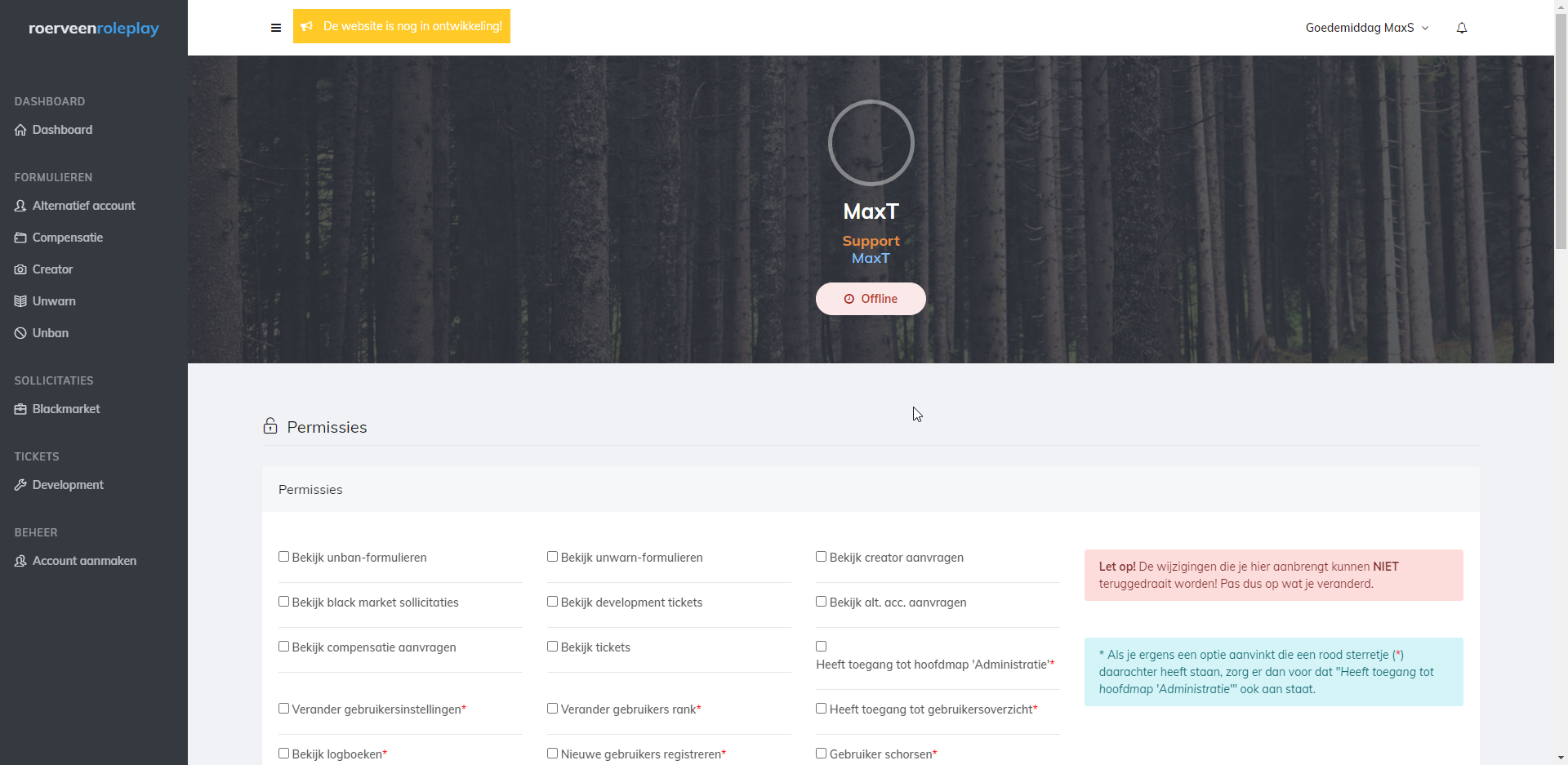The height and width of the screenshot is (765, 1568).
Task: Expand the Goedemiddag MaxS user dropdown
Action: click(1366, 28)
